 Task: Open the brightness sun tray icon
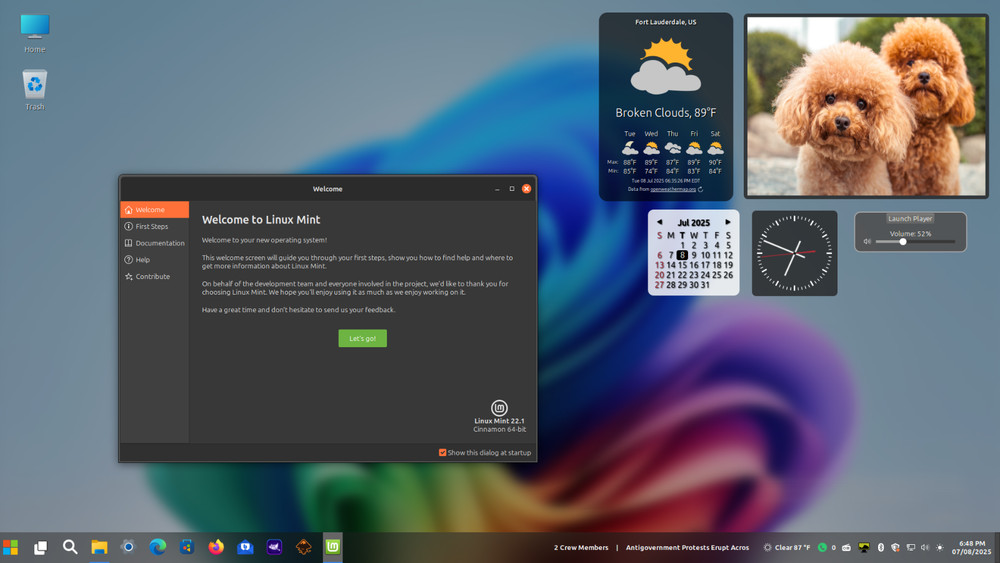[x=939, y=547]
